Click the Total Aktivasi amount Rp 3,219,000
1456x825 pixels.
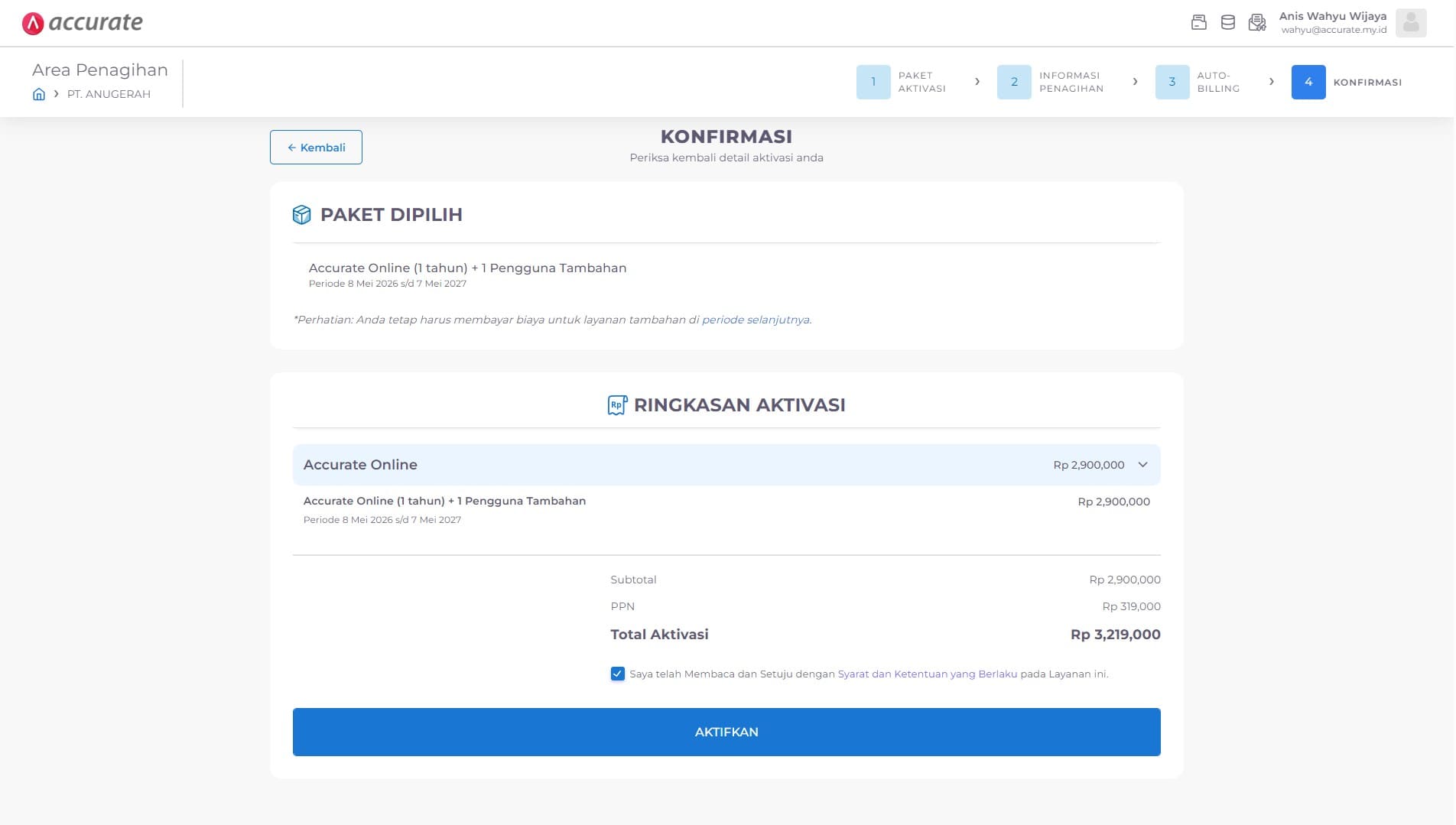coord(1116,635)
